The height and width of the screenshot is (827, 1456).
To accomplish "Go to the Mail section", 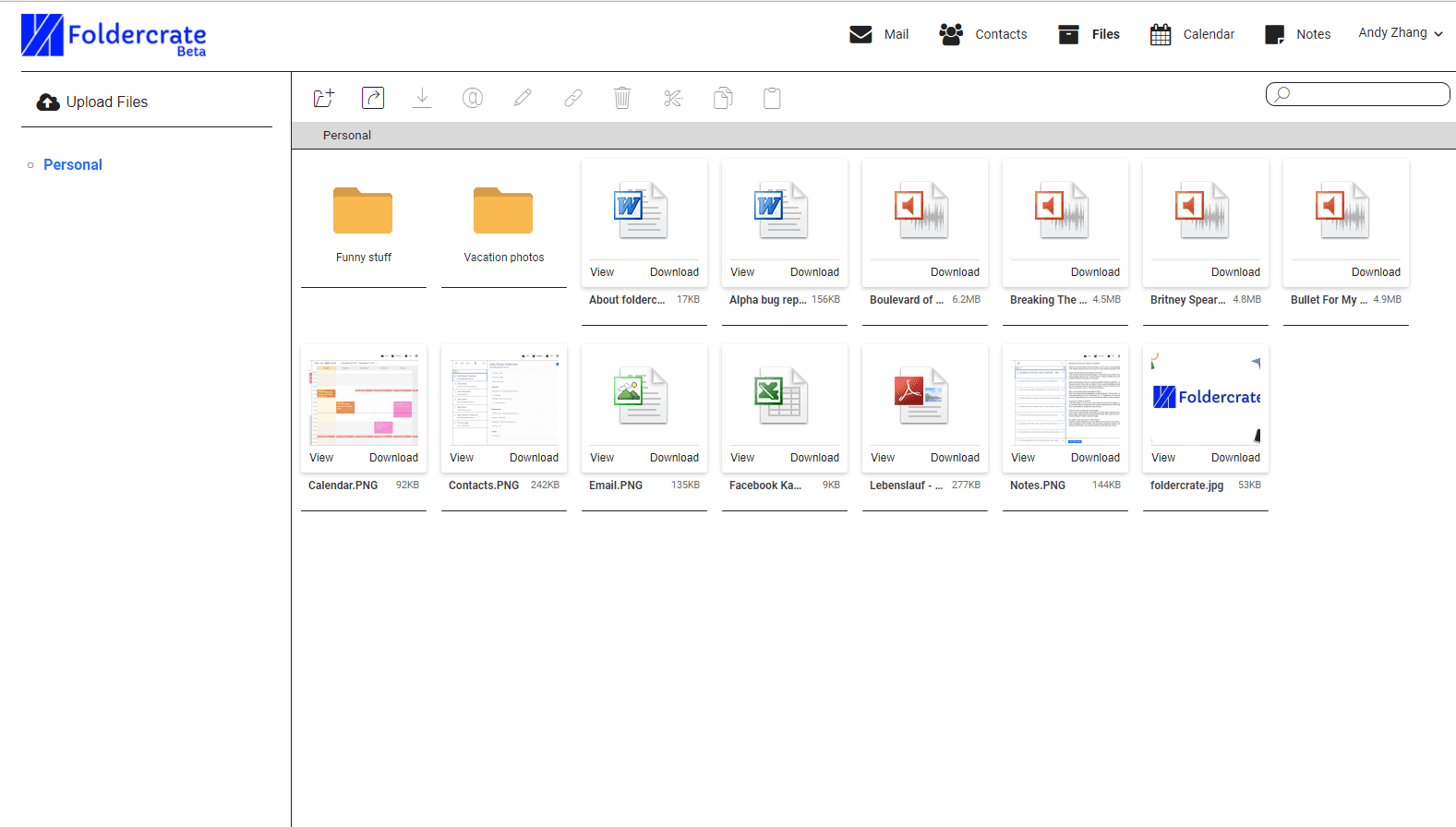I will [x=879, y=34].
